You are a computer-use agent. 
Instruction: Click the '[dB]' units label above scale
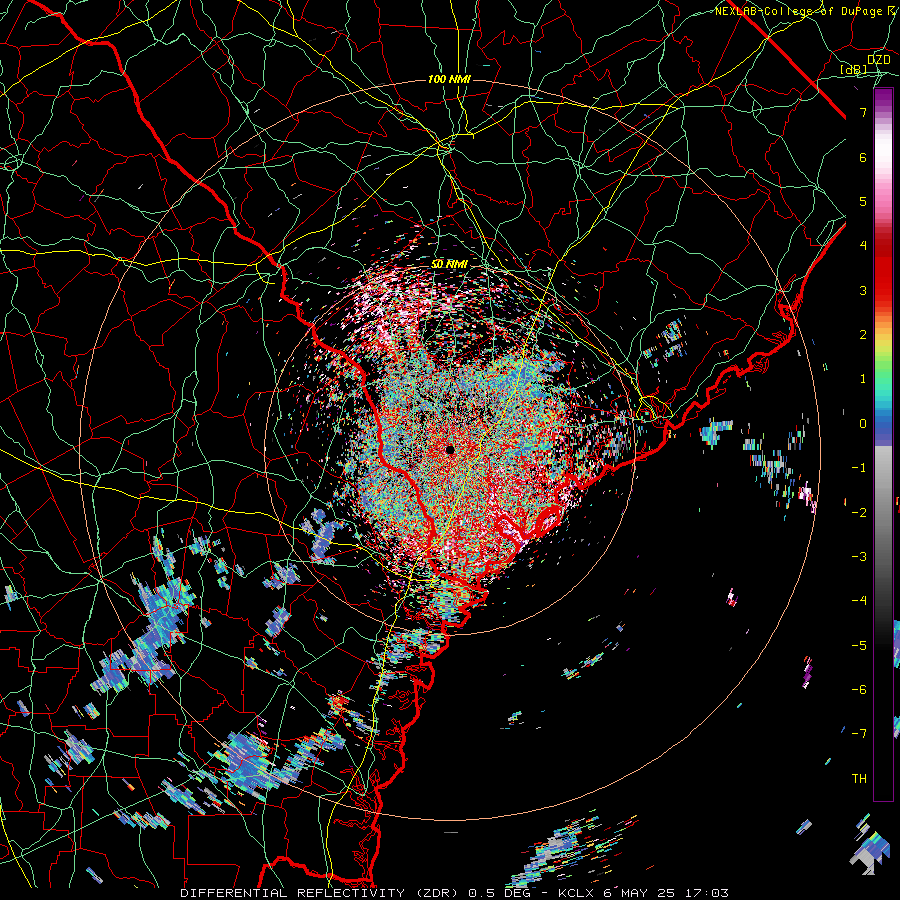click(854, 70)
